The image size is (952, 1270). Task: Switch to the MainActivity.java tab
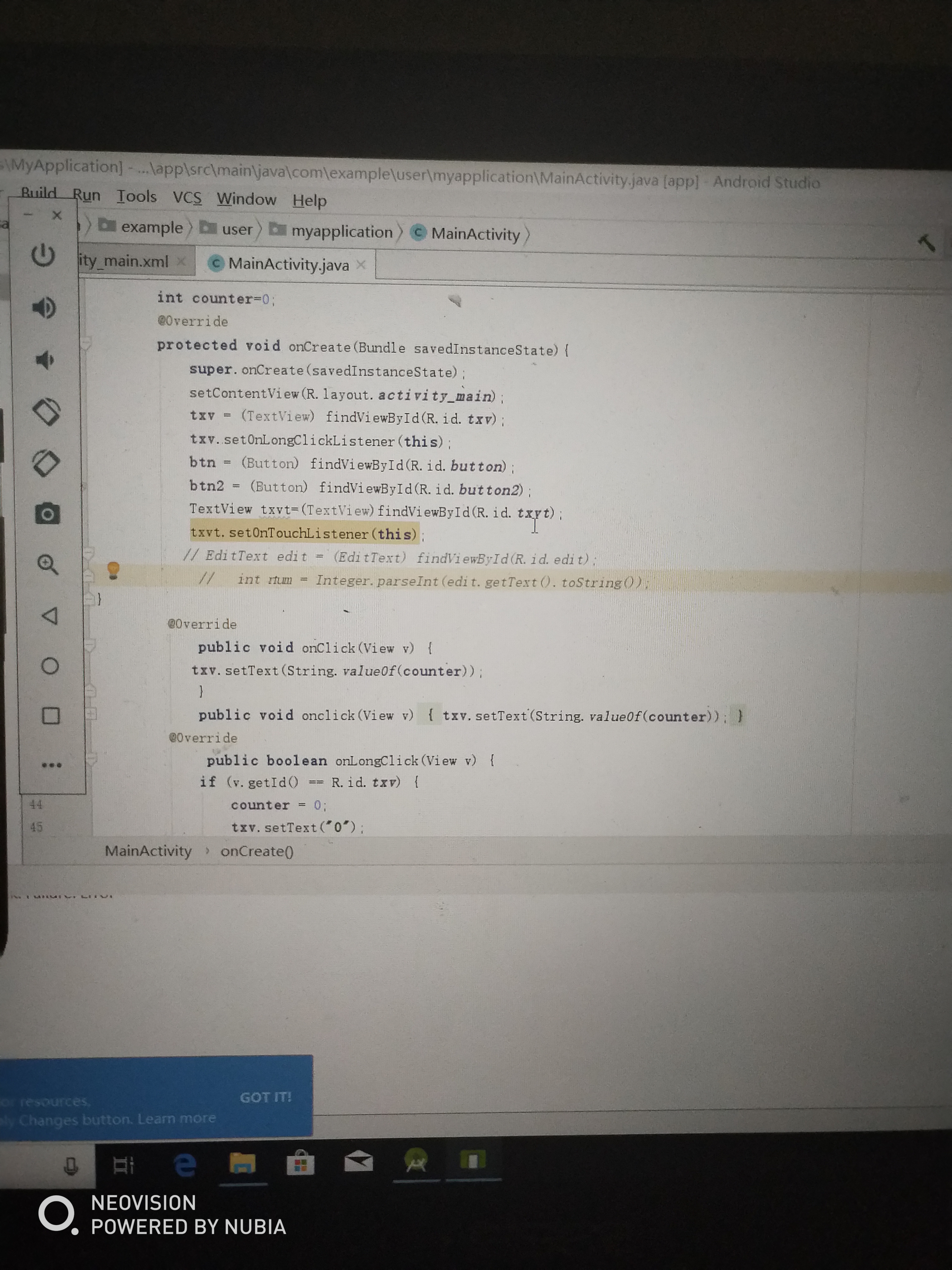click(x=288, y=264)
